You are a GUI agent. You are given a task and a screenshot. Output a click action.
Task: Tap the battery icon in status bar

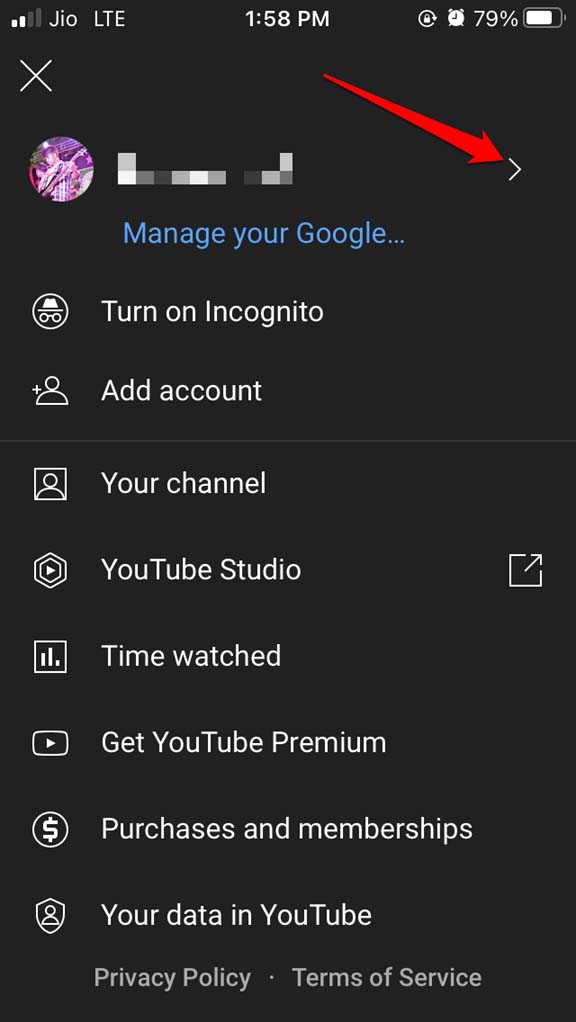click(545, 19)
